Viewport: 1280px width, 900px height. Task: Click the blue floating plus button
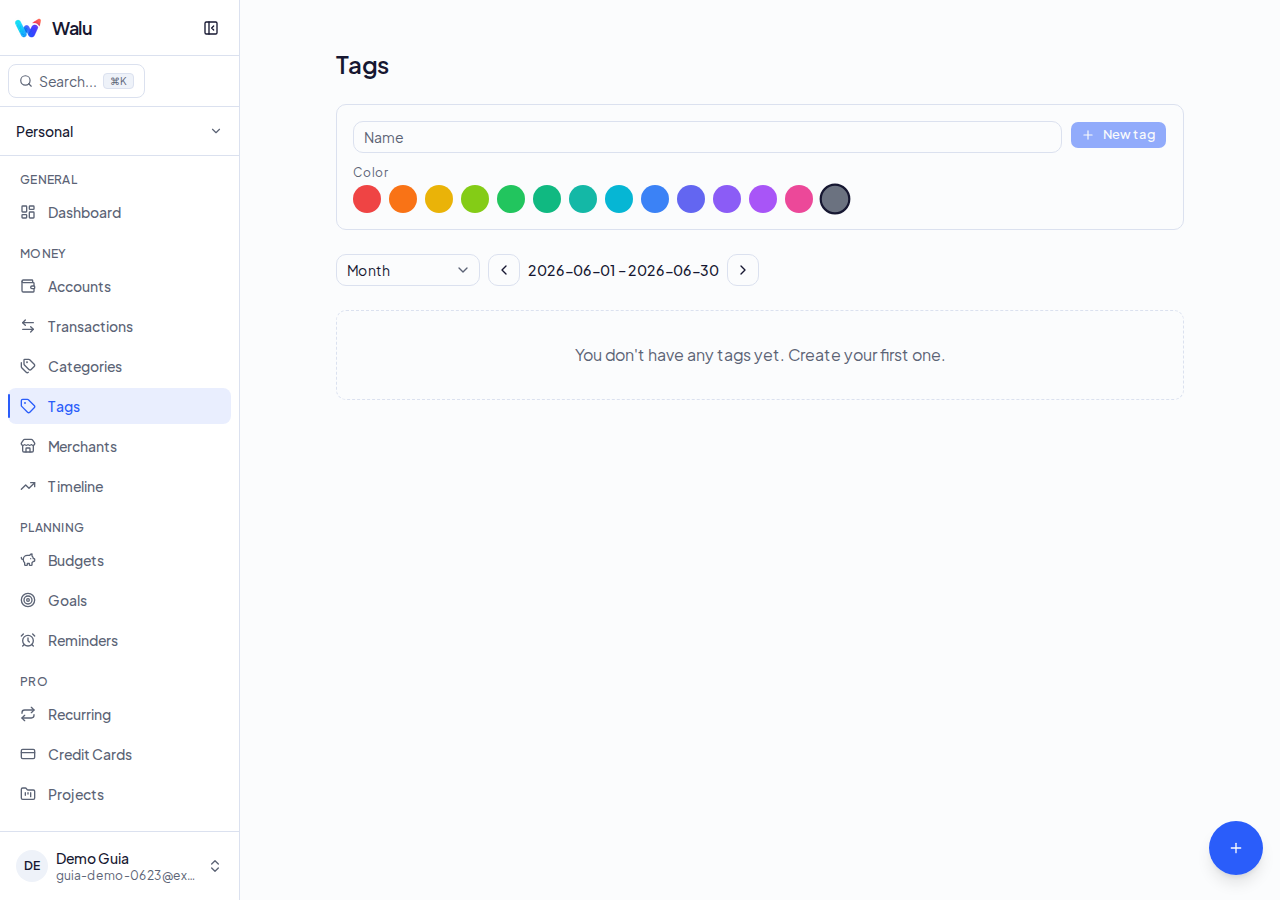coord(1236,848)
